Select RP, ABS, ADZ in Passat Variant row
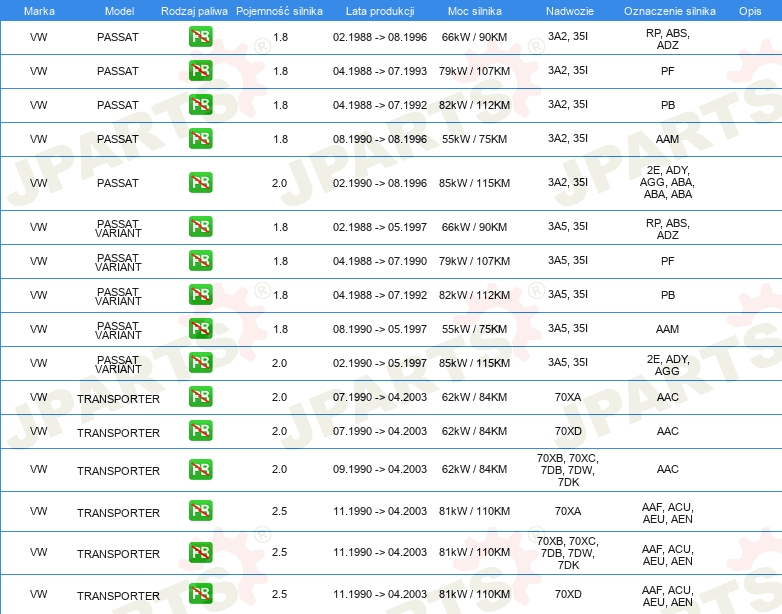 (667, 229)
